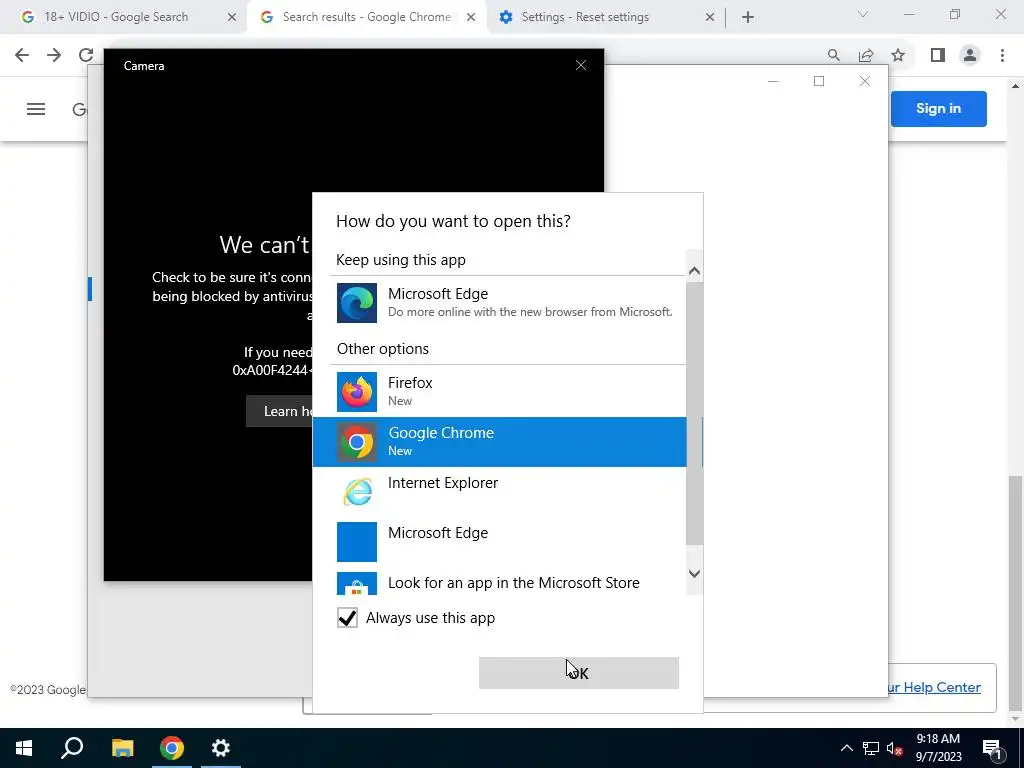The height and width of the screenshot is (768, 1024).
Task: Switch to the Search results Google Chrome tab
Action: (x=366, y=17)
